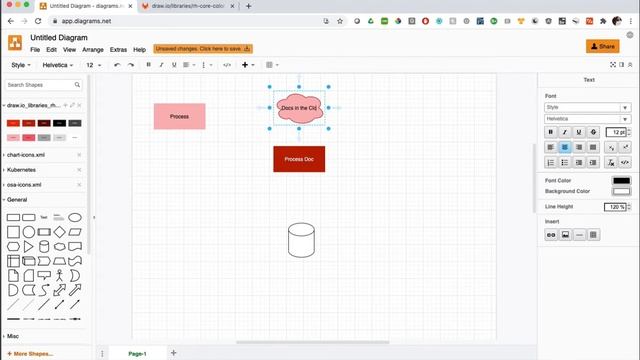Open the Font Color swatch
640x360 pixels.
621,180
